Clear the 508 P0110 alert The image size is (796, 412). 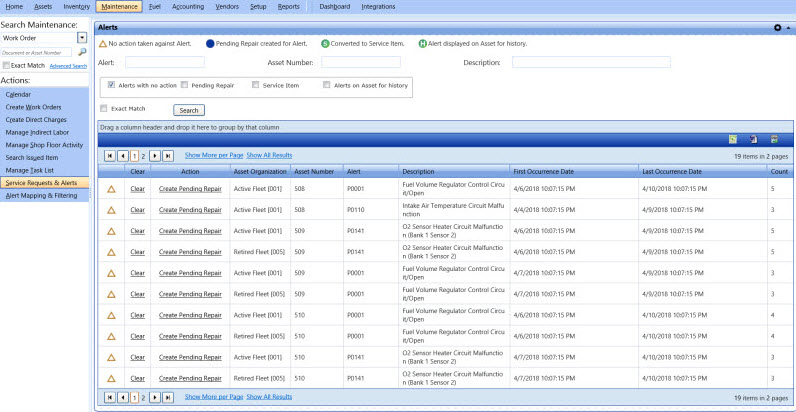[137, 210]
